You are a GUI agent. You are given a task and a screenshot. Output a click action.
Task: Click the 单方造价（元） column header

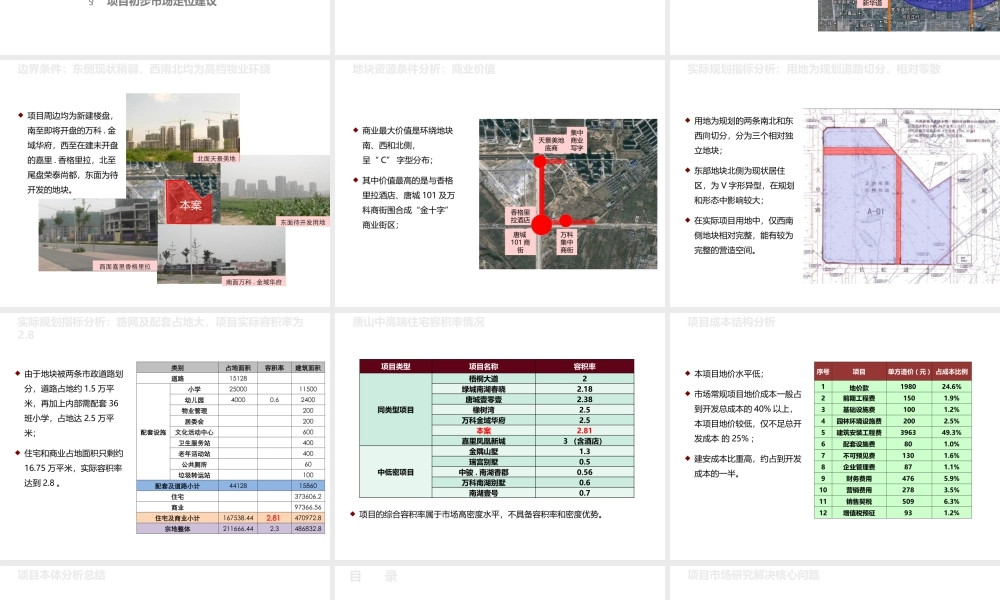pyautogui.click(x=908, y=371)
